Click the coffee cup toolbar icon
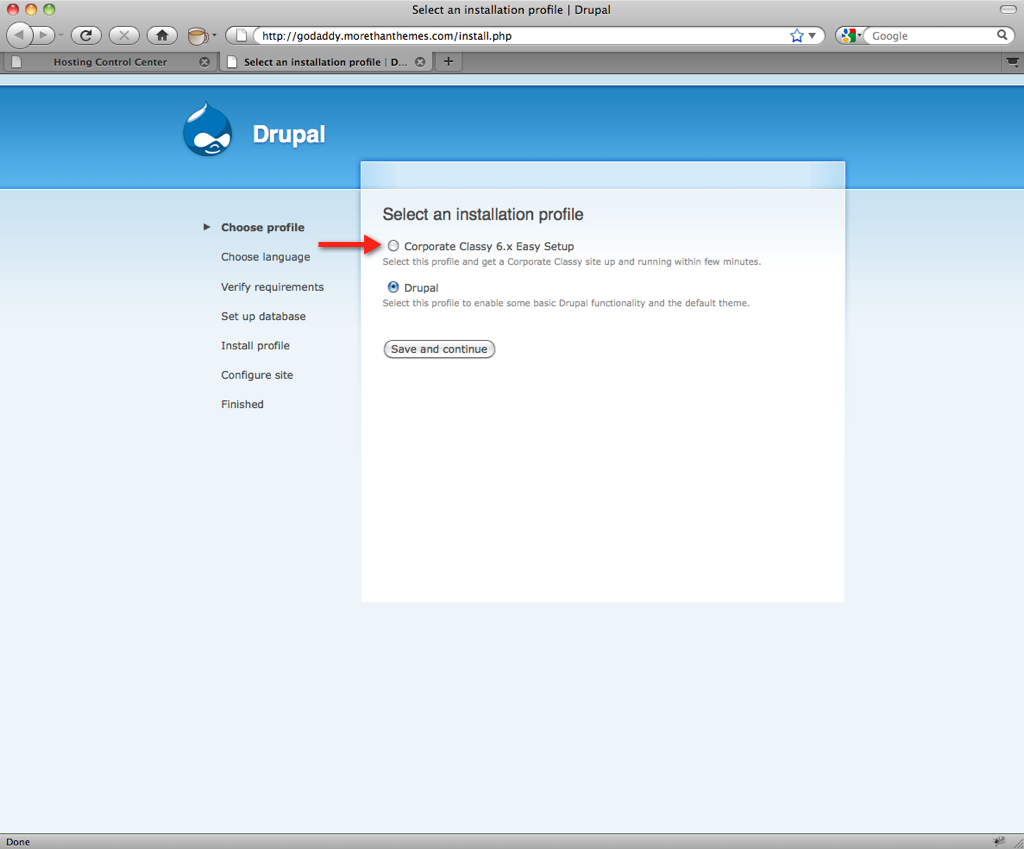 tap(197, 36)
